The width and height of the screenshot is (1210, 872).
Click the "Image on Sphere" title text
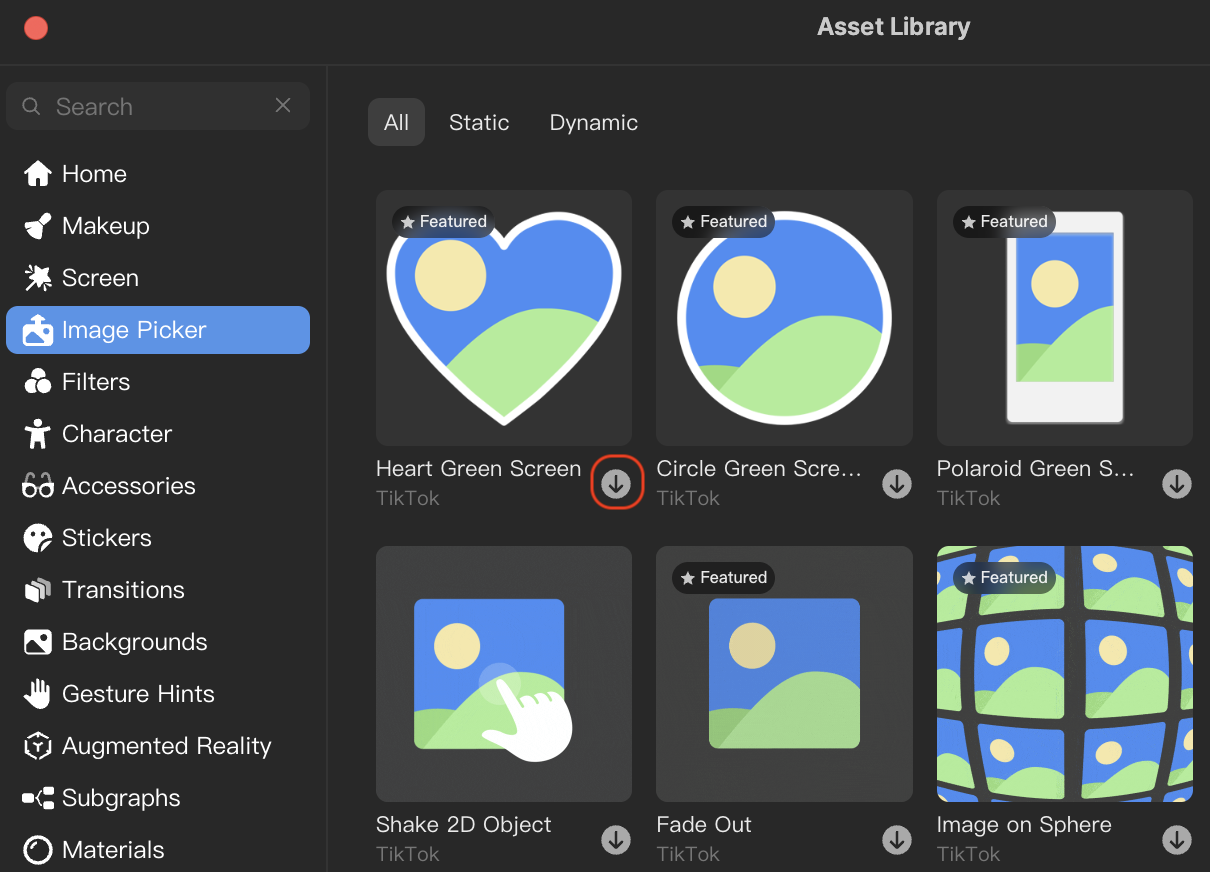pos(1024,825)
